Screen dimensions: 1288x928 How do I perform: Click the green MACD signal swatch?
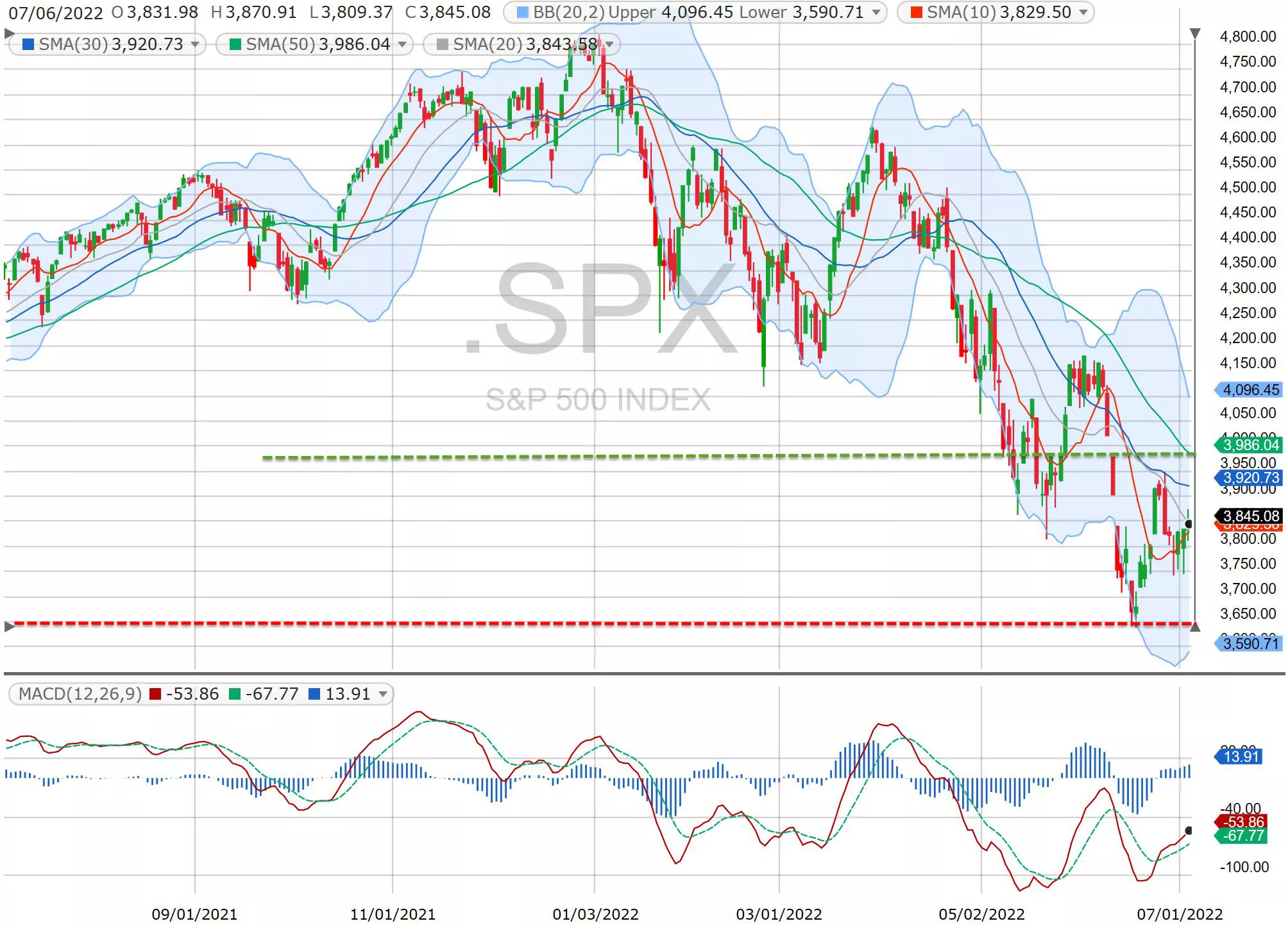235,694
